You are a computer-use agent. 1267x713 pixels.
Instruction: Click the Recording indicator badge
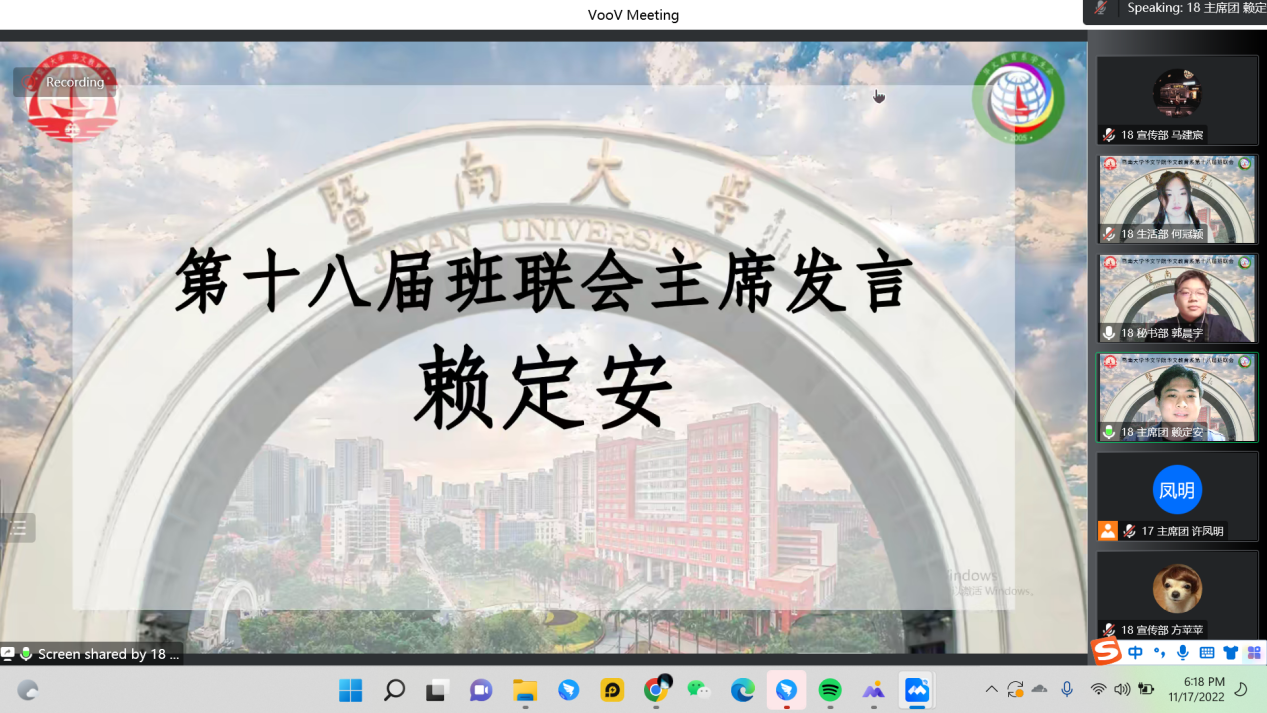pos(65,82)
